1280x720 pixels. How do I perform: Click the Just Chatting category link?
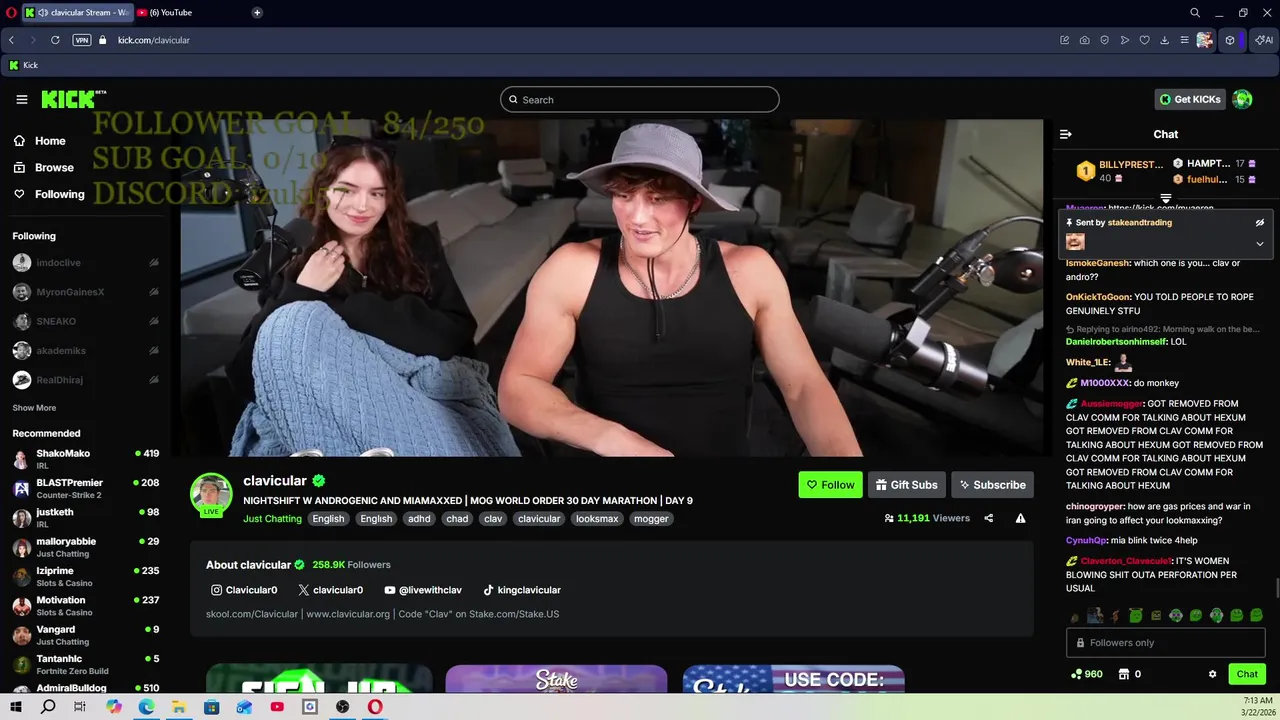[x=272, y=518]
